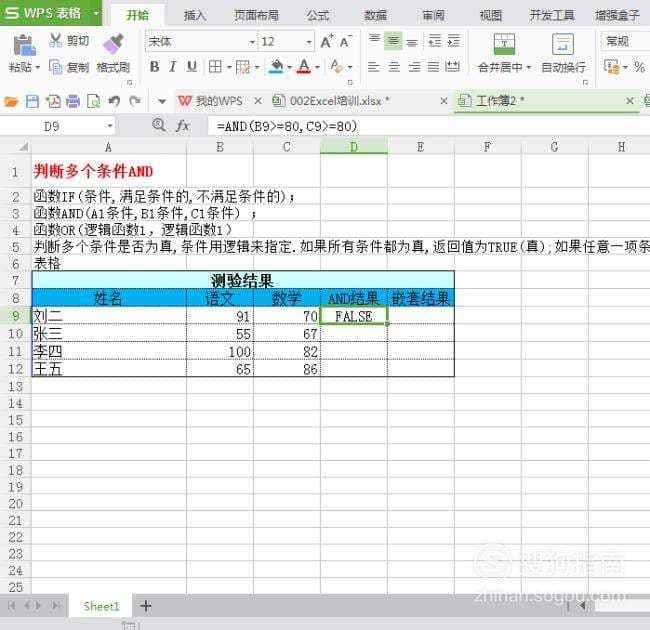Toggle Bold formatting

pyautogui.click(x=154, y=67)
